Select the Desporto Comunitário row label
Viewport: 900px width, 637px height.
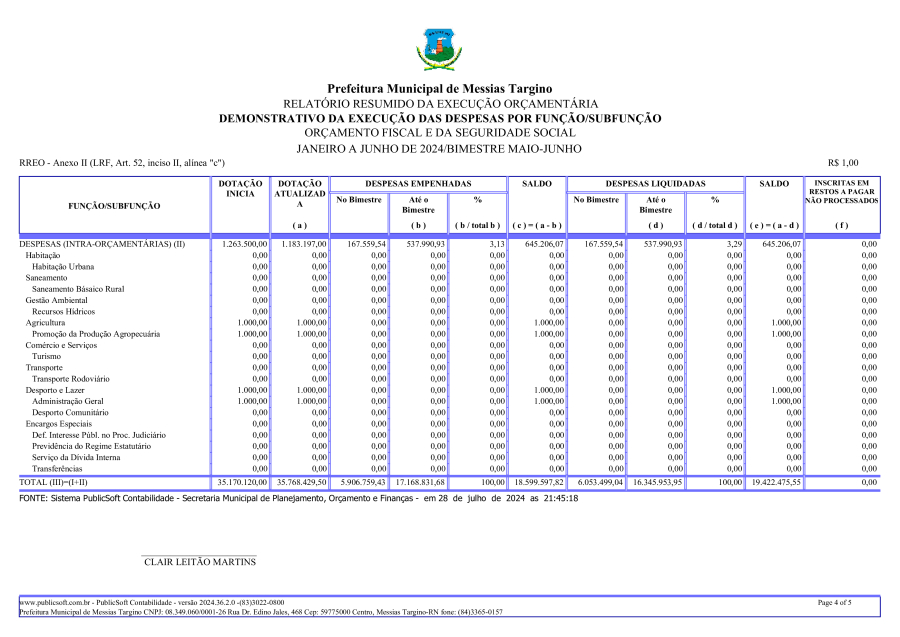(x=70, y=413)
